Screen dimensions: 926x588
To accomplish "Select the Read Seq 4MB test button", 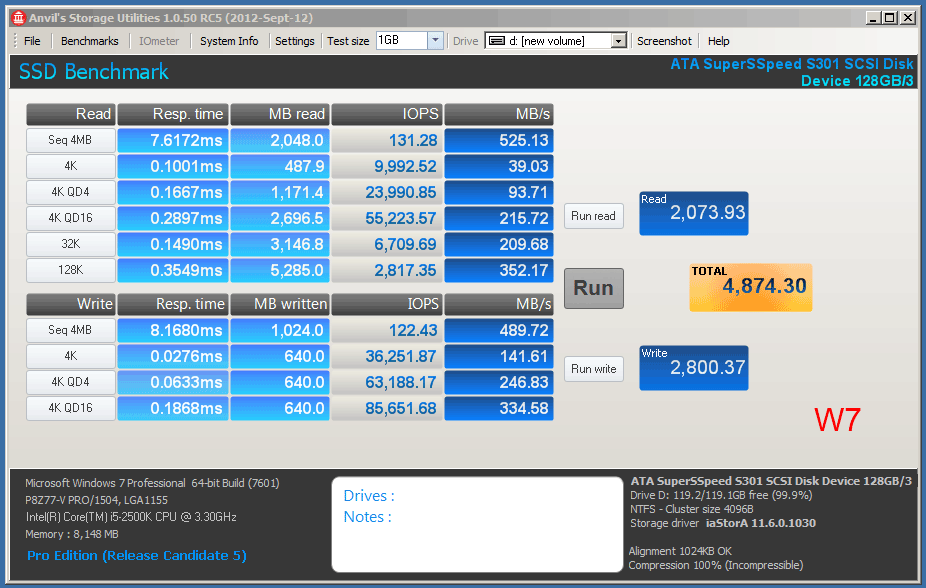I will [70, 141].
